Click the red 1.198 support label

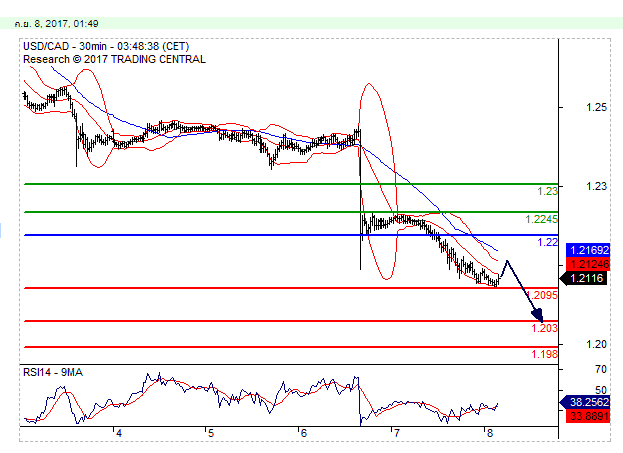coord(545,354)
